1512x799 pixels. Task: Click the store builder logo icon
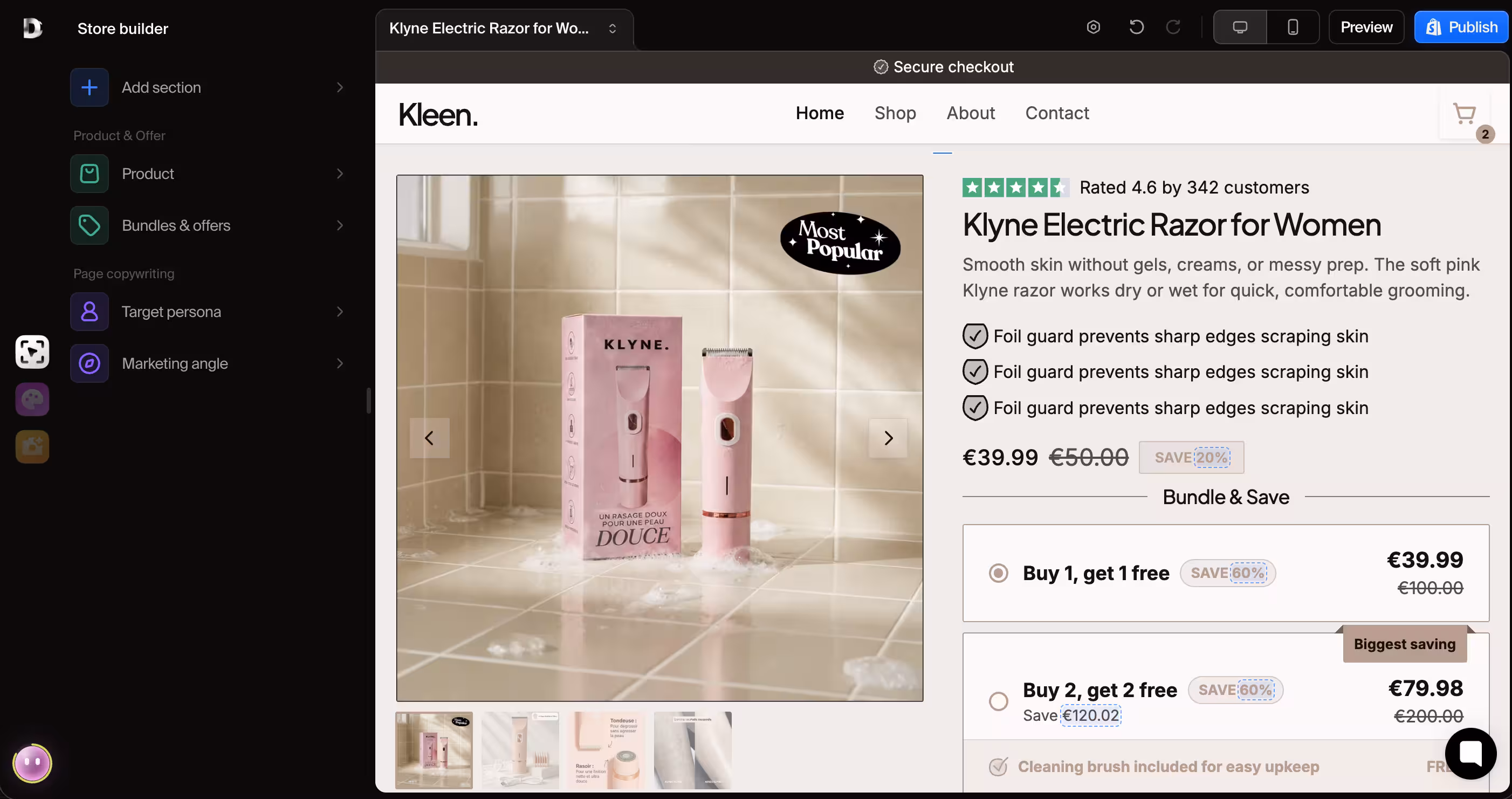[x=32, y=28]
